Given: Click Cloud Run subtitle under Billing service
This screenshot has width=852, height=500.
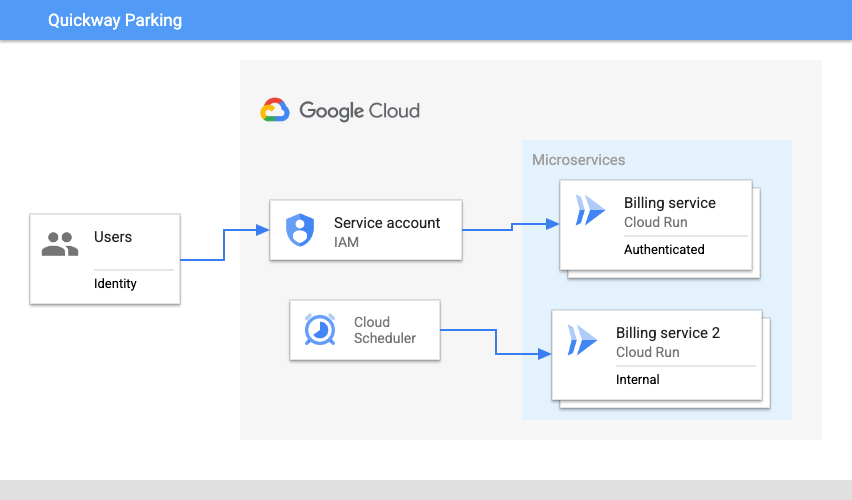Looking at the screenshot, I should (655, 222).
